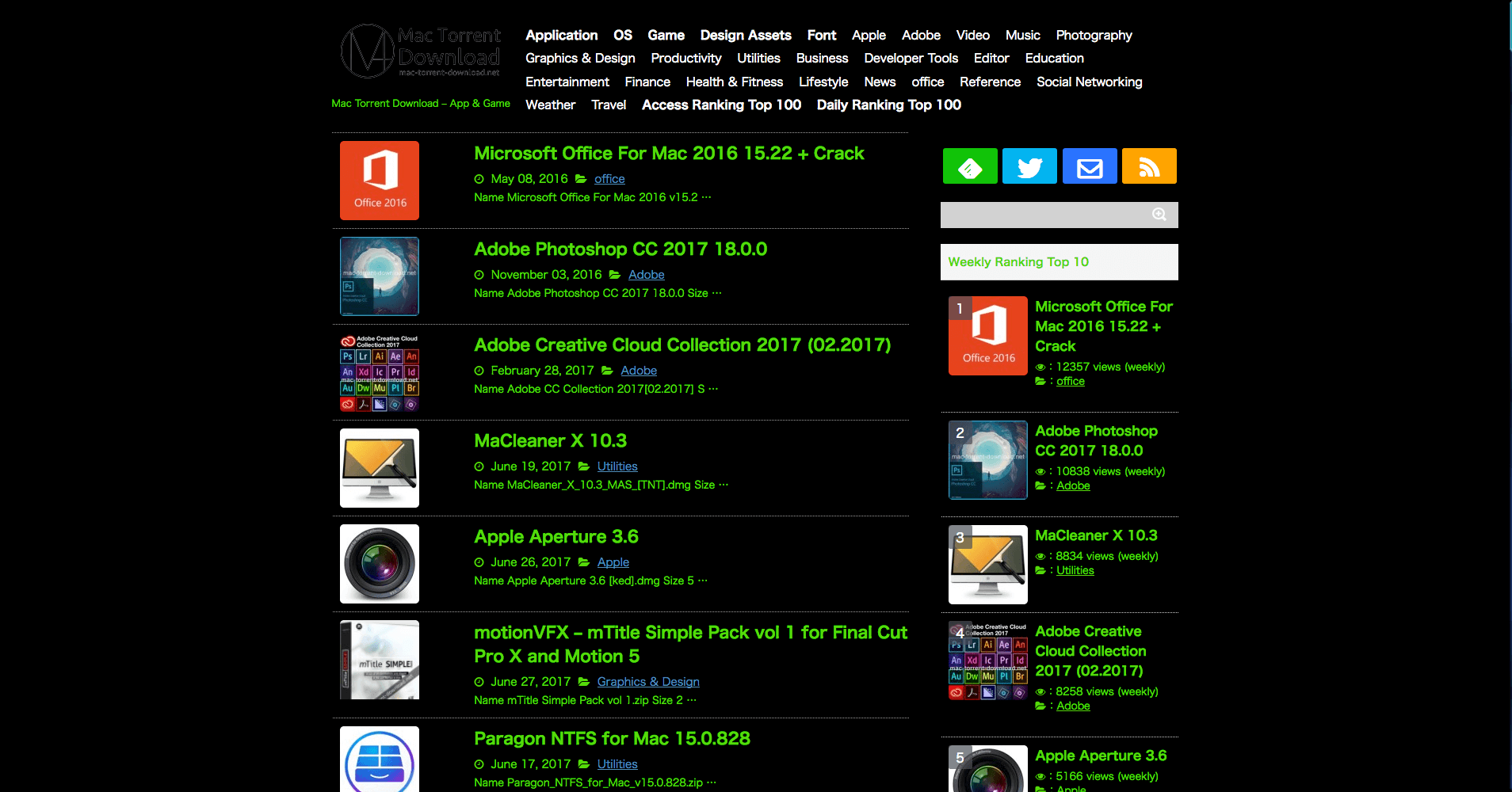Click the Weekly Ranking Top 10 heading
This screenshot has height=792, width=1512.
[x=1018, y=262]
